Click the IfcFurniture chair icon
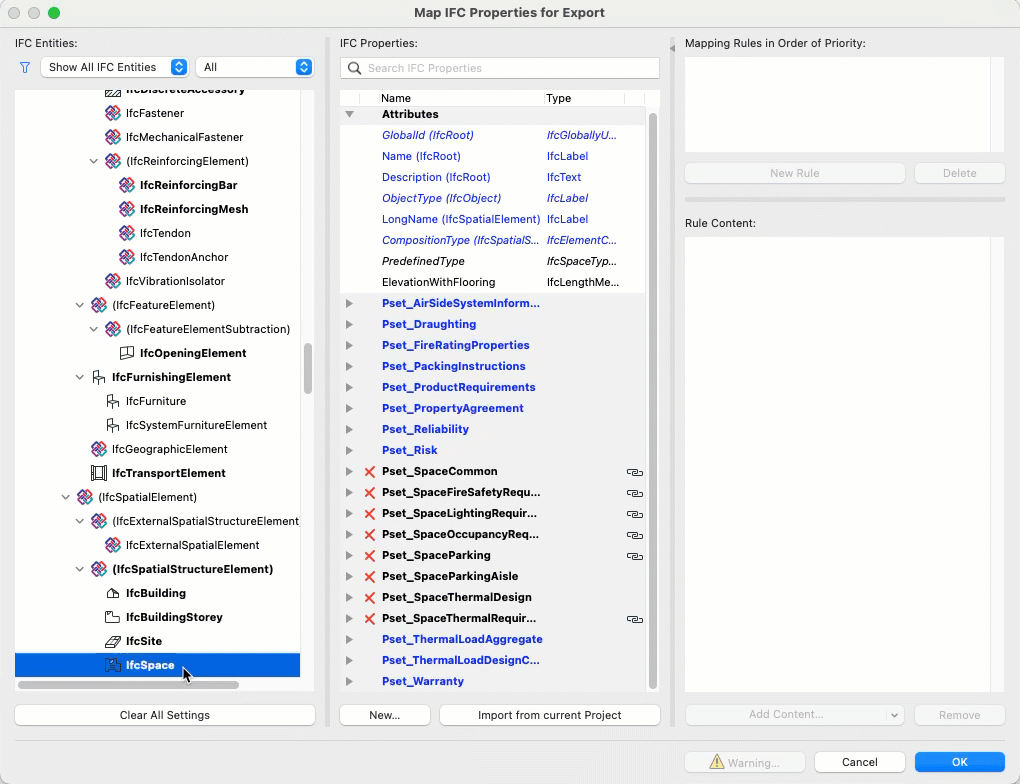Viewport: 1020px width, 784px height. [113, 401]
